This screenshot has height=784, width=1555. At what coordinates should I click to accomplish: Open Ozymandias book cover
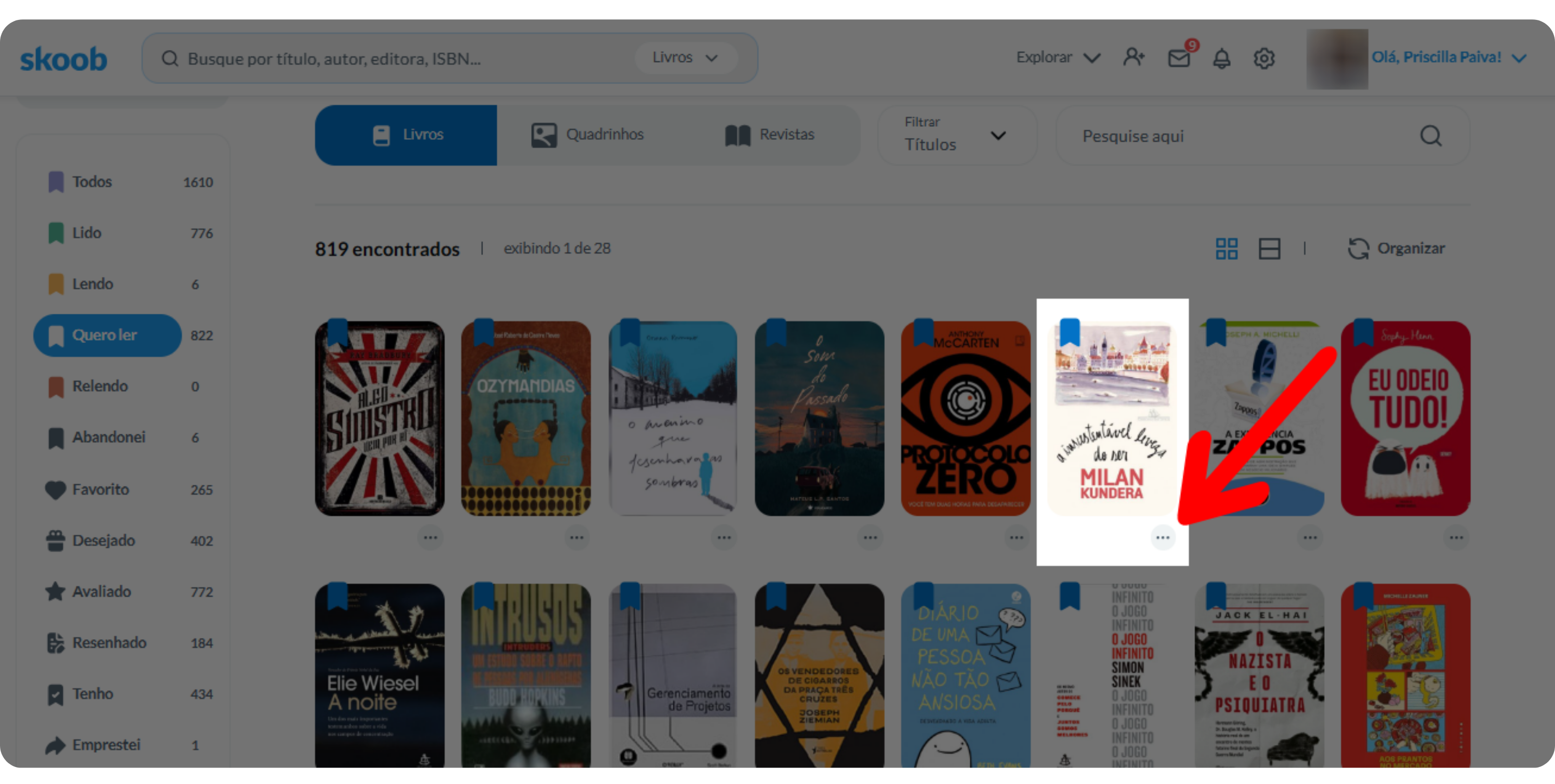click(526, 418)
